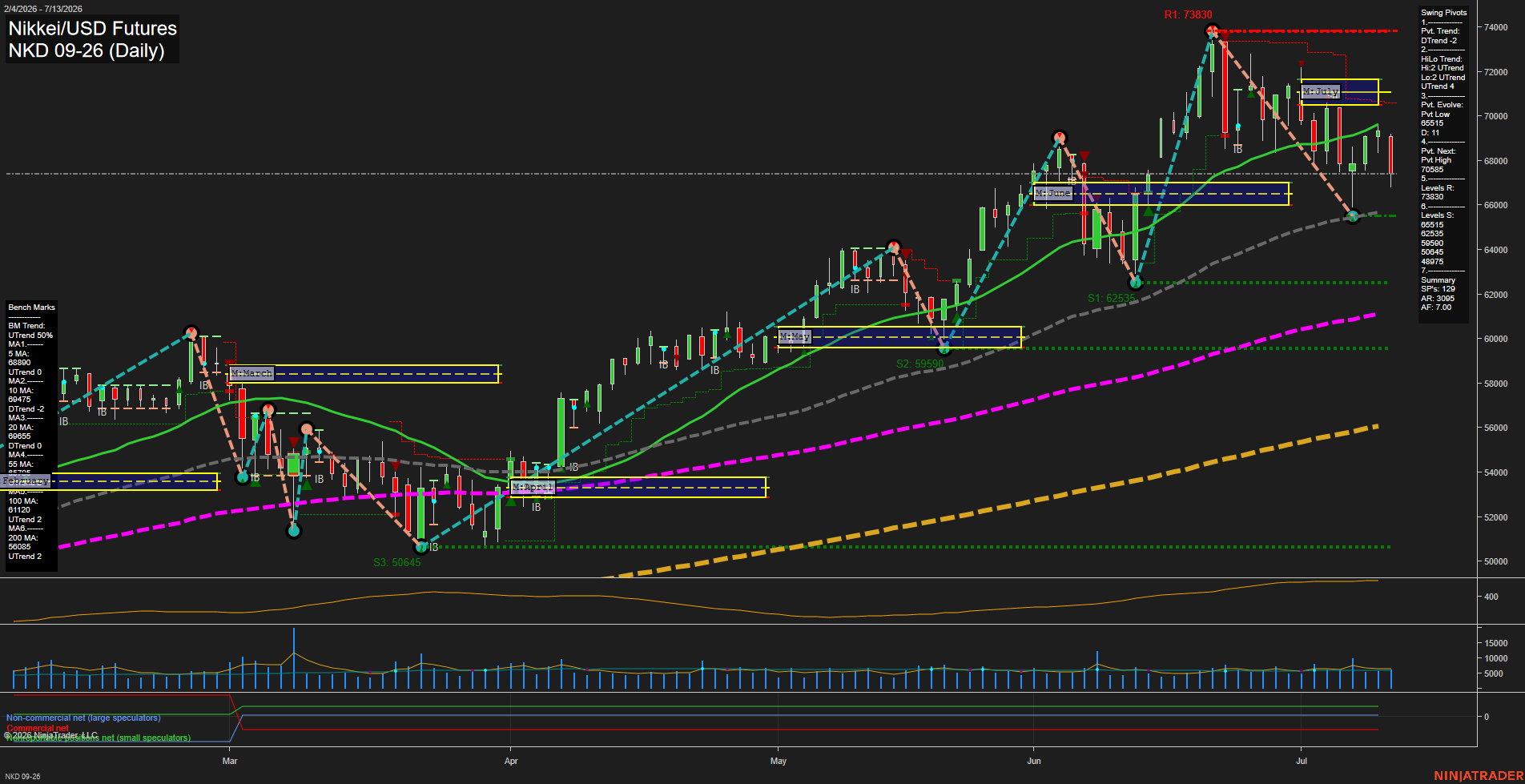Click the date range 2/4/2026 - 7/13/2026

click(42, 9)
